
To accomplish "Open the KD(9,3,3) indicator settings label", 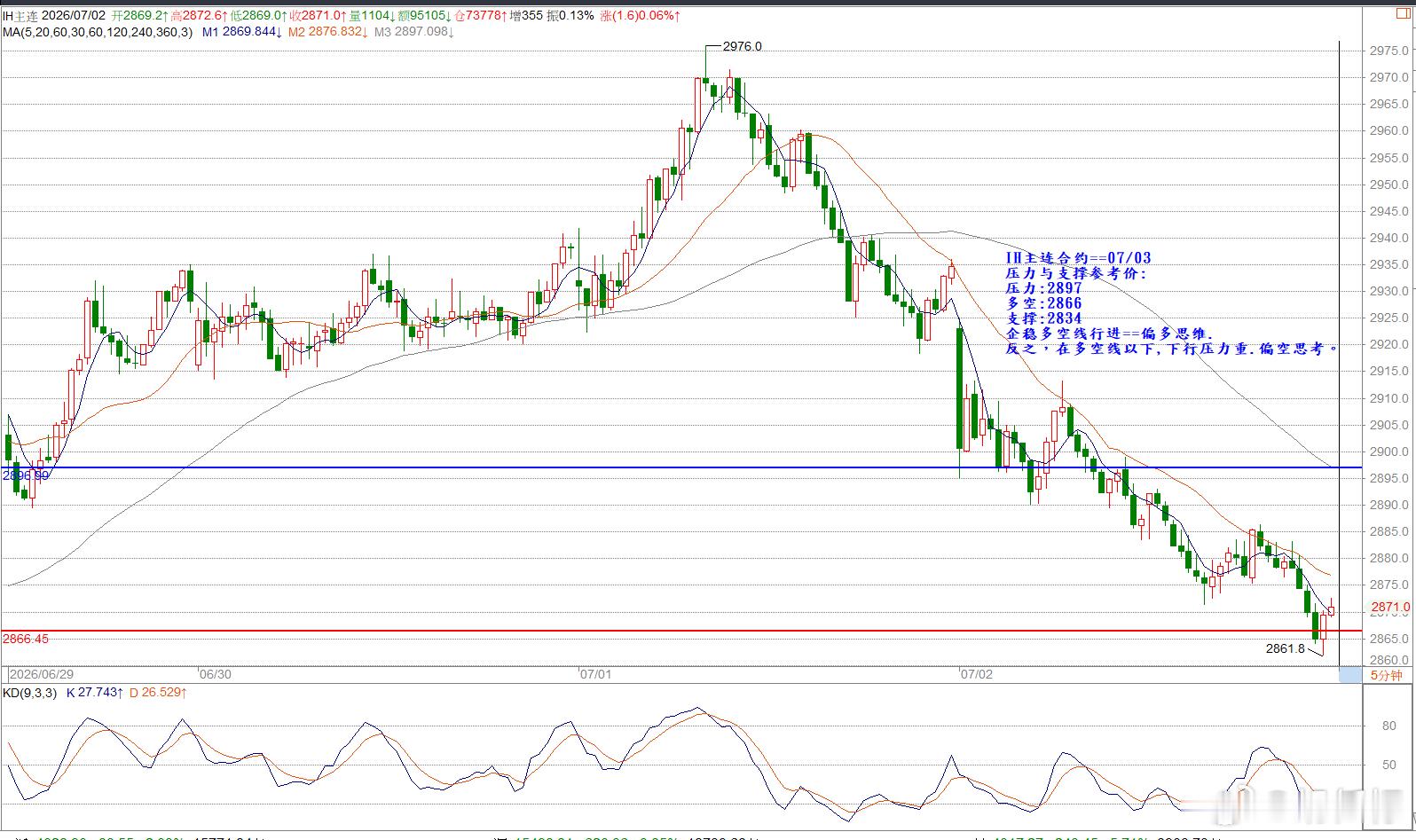I will (28, 692).
